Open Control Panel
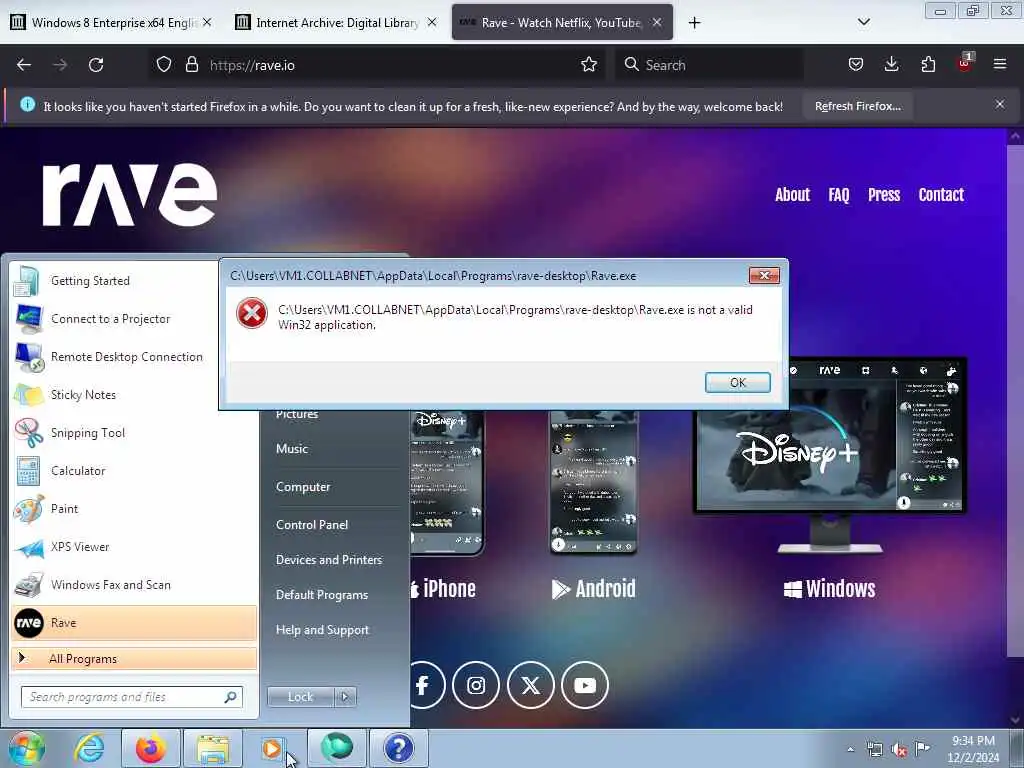The image size is (1024, 768). pos(312,524)
